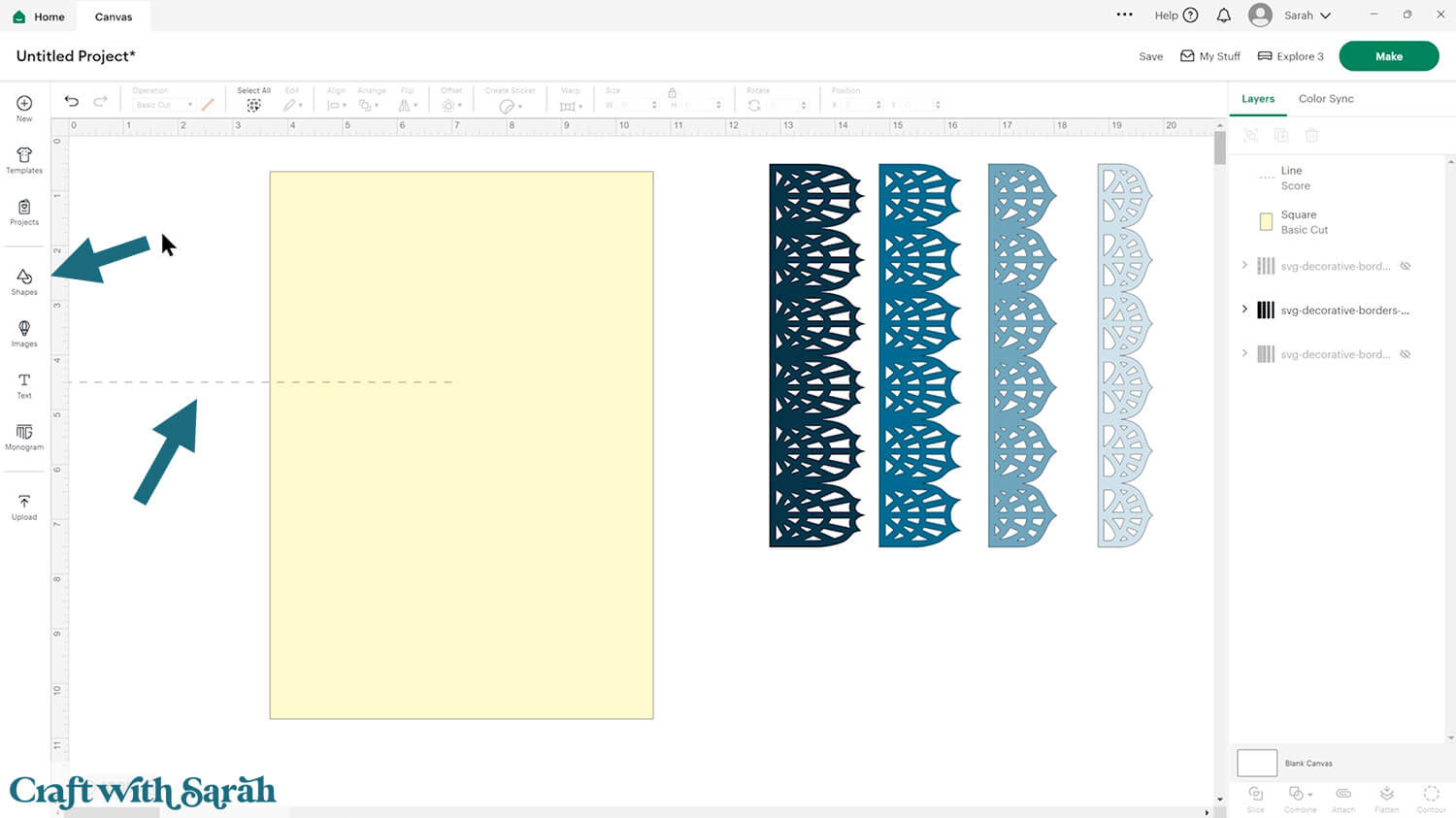1456x818 pixels.
Task: Undo the last action
Action: point(72,101)
